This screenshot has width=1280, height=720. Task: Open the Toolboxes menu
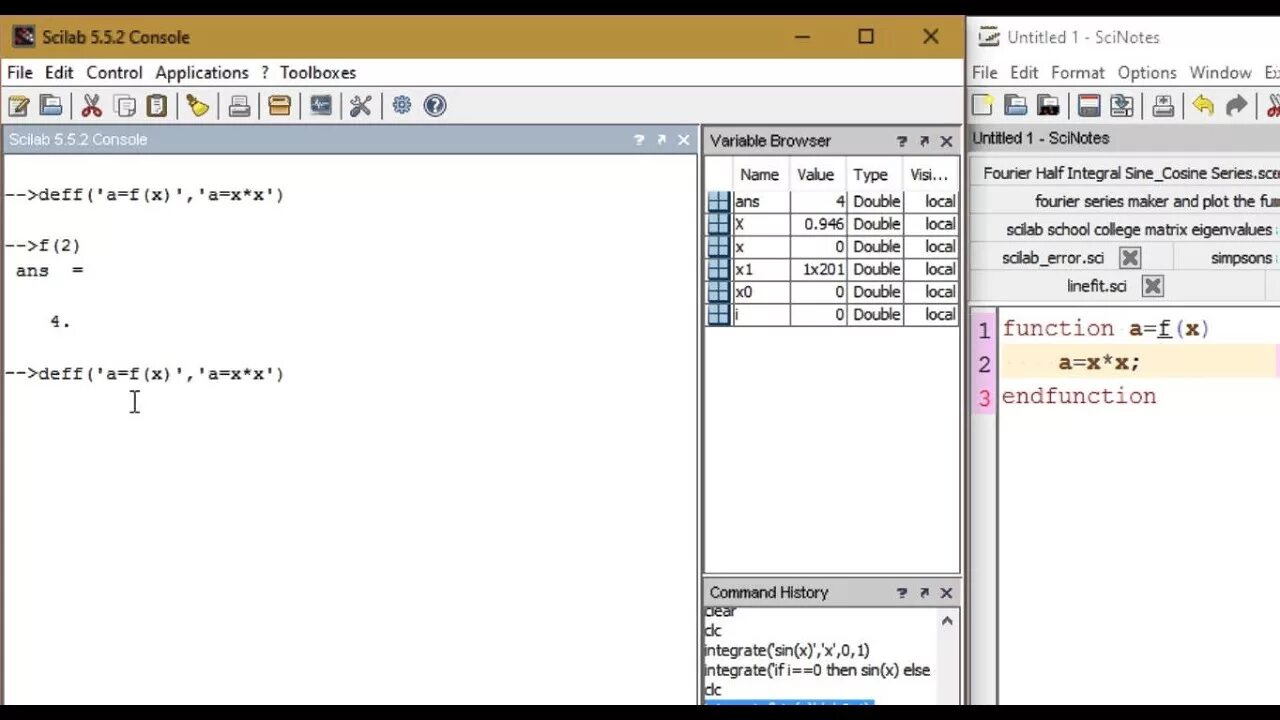318,72
